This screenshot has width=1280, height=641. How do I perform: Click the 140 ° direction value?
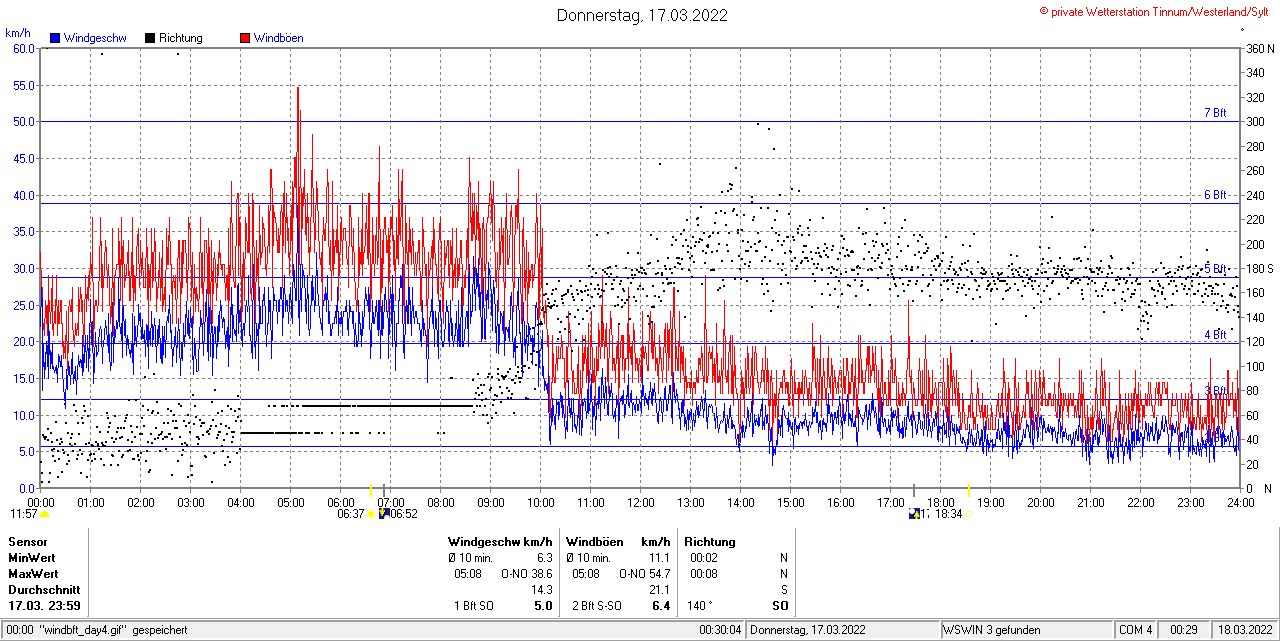[x=699, y=606]
